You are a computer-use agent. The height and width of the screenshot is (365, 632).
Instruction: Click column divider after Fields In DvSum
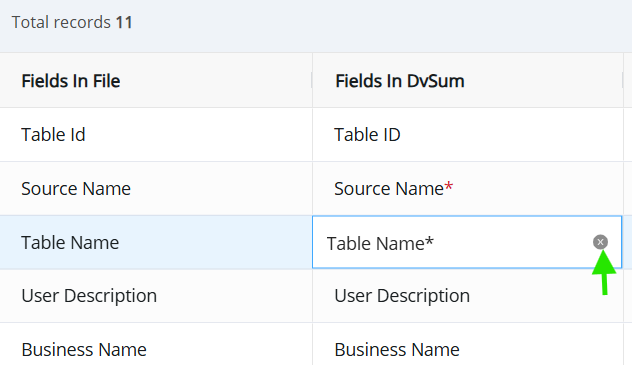[x=623, y=80]
